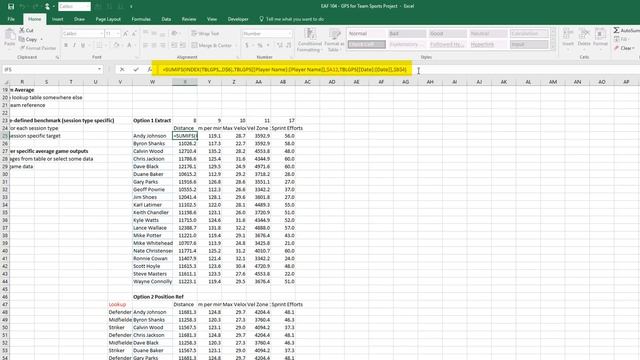Viewport: 640px width, 360px height.
Task: Confirm formula with checkmark icon
Action: click(136, 70)
